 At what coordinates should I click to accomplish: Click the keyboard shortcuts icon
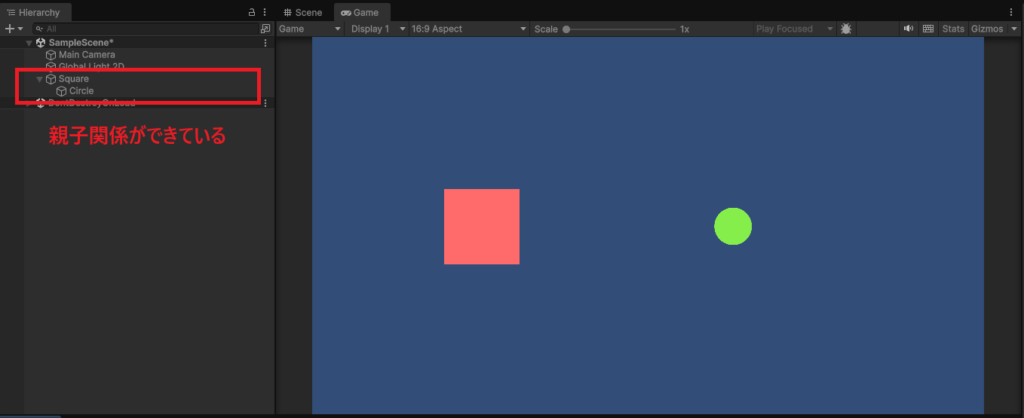click(928, 29)
